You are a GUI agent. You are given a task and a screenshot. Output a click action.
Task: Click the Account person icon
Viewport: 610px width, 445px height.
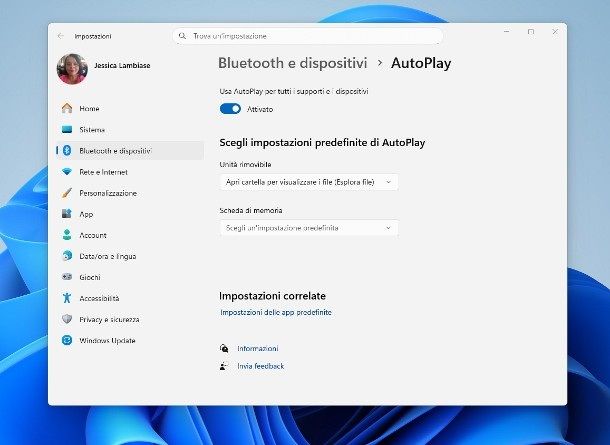tap(67, 235)
